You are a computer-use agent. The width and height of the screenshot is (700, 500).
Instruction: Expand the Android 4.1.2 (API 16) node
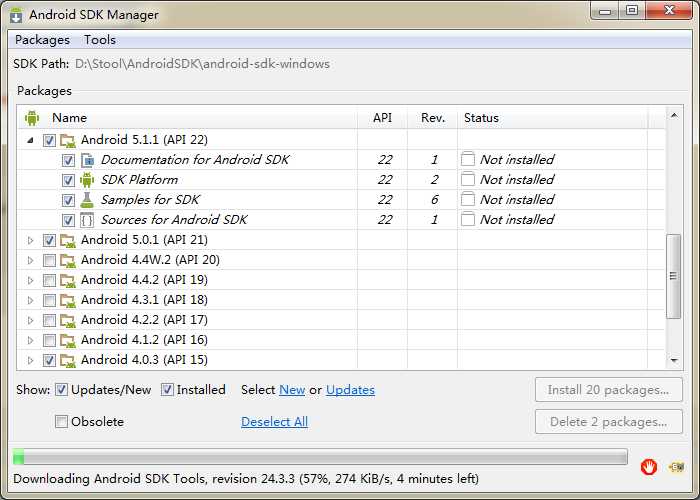[x=30, y=340]
